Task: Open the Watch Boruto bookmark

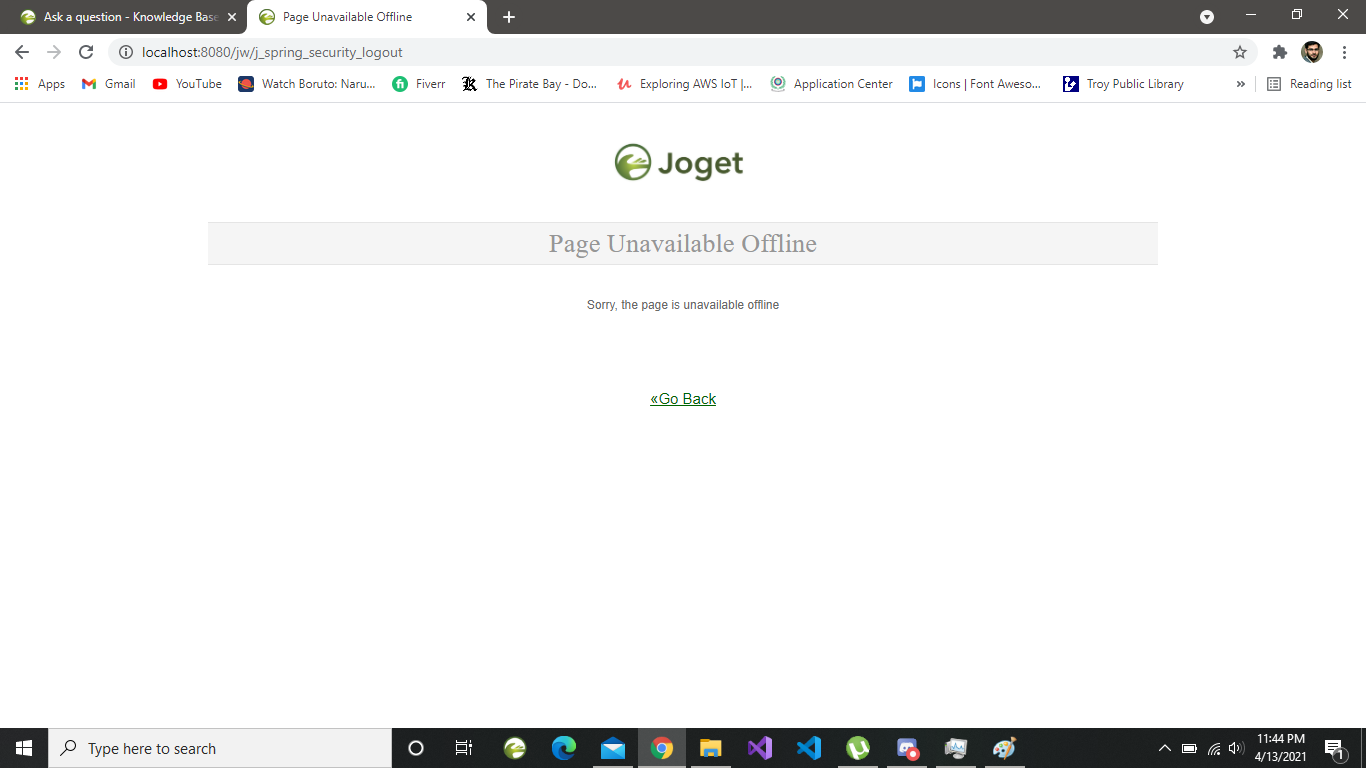Action: tap(307, 84)
